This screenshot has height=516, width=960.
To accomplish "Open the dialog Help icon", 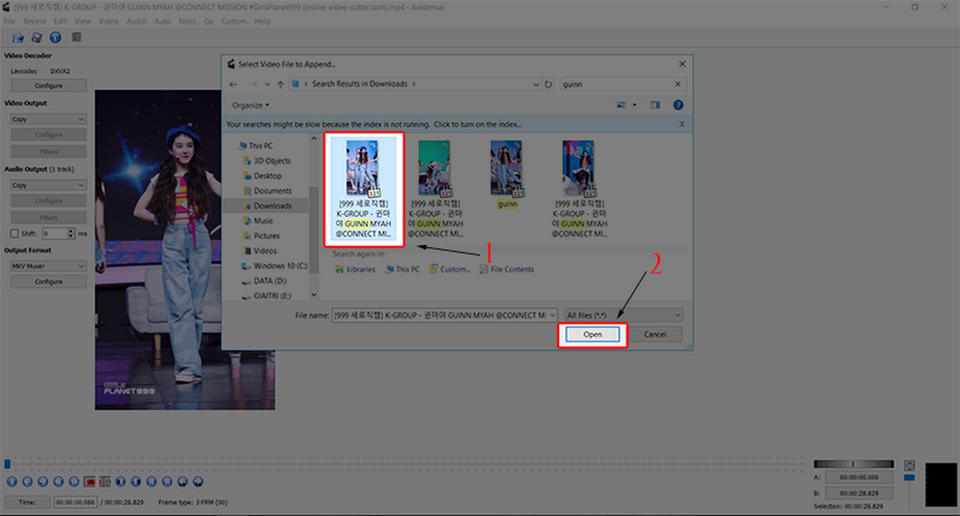I will (678, 105).
